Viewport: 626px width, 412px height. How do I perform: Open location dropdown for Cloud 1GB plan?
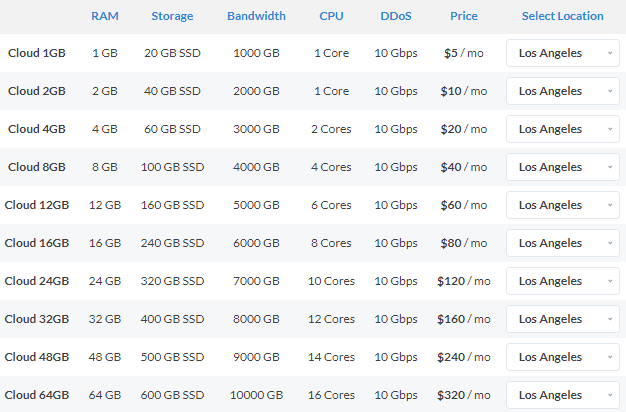(x=563, y=53)
